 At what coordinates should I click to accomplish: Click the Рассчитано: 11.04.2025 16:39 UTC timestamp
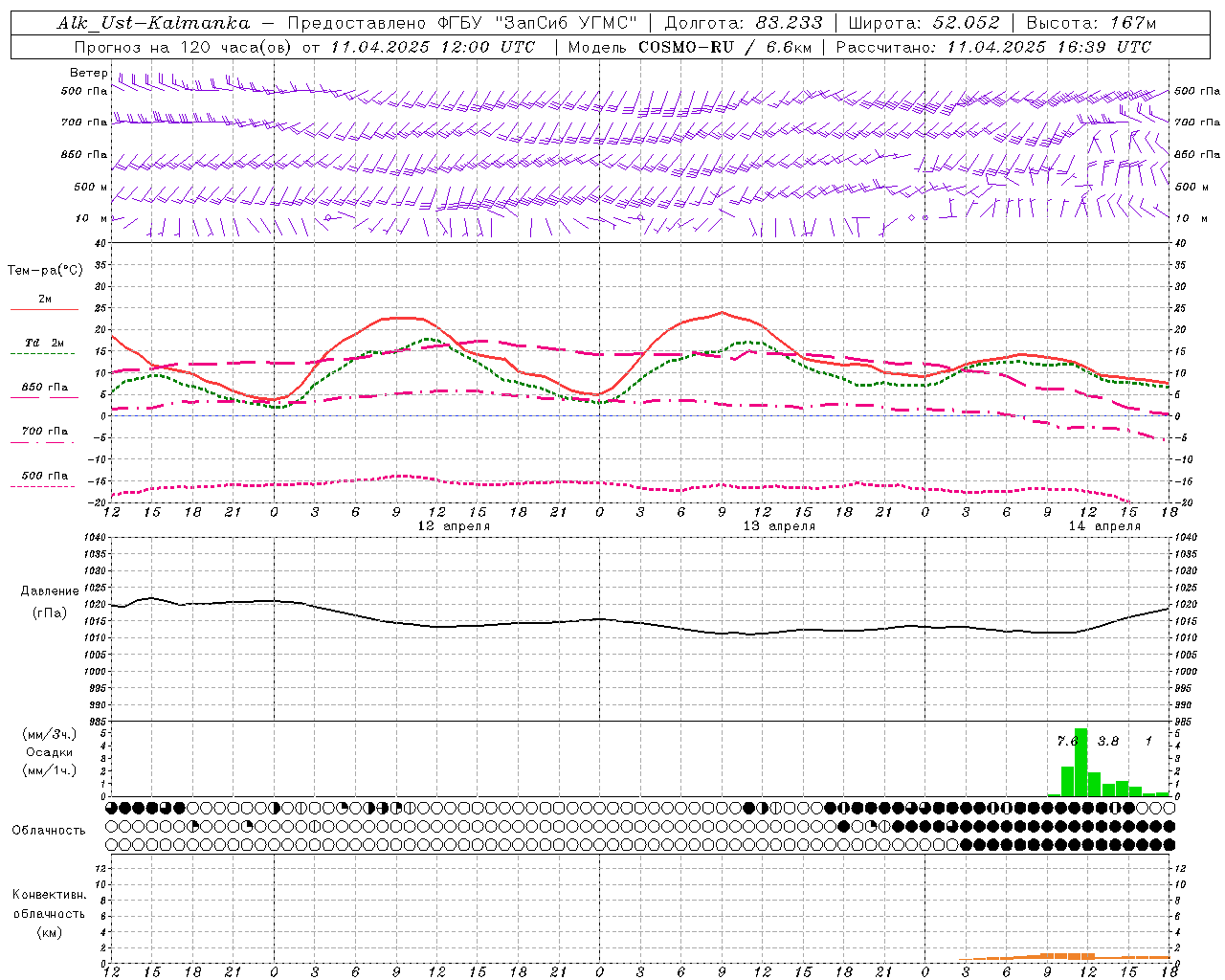993,47
